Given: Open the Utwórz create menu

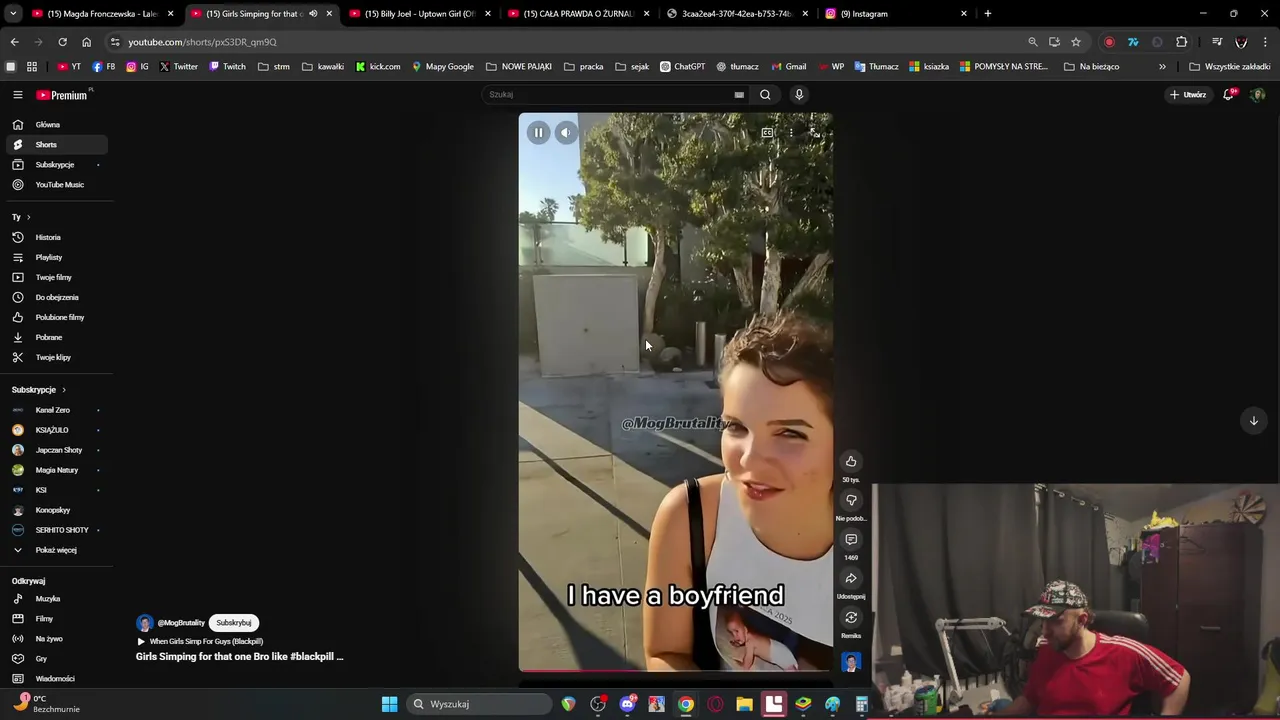Looking at the screenshot, I should [x=1188, y=94].
